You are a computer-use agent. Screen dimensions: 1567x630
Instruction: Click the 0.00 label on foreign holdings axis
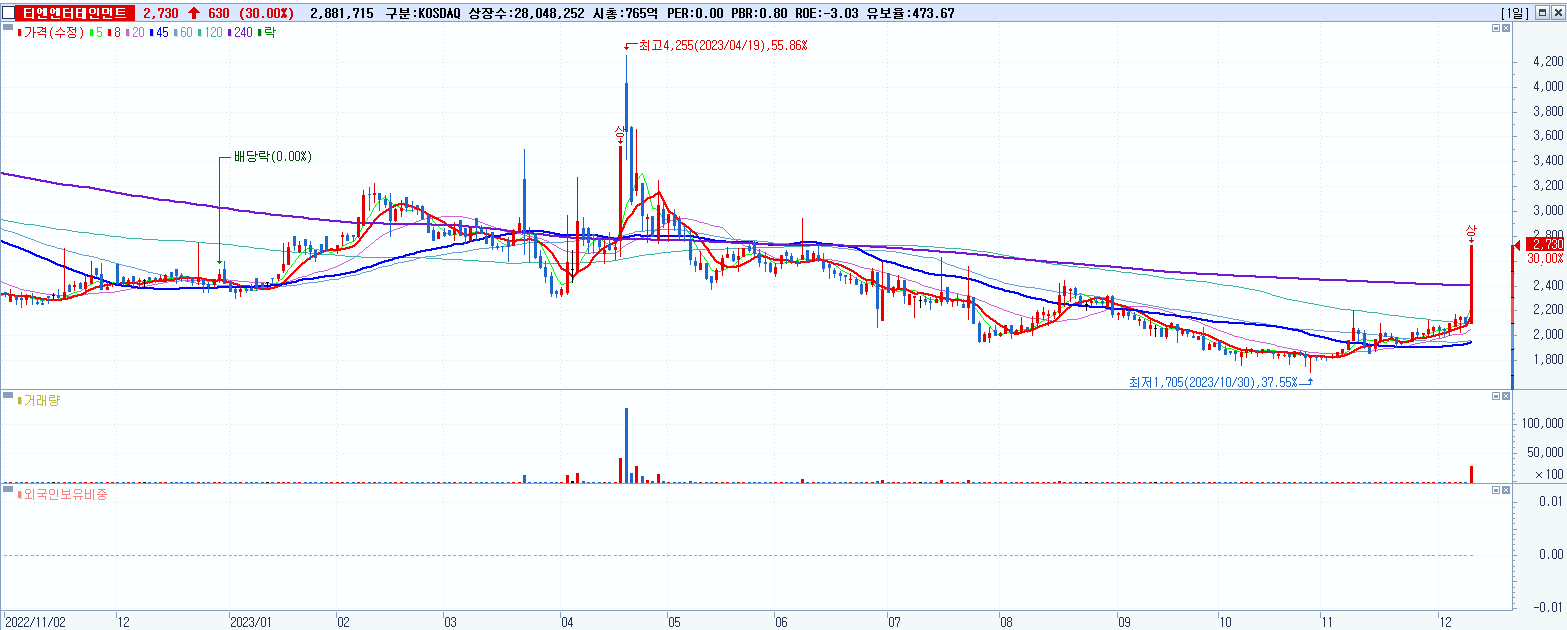coord(1549,554)
